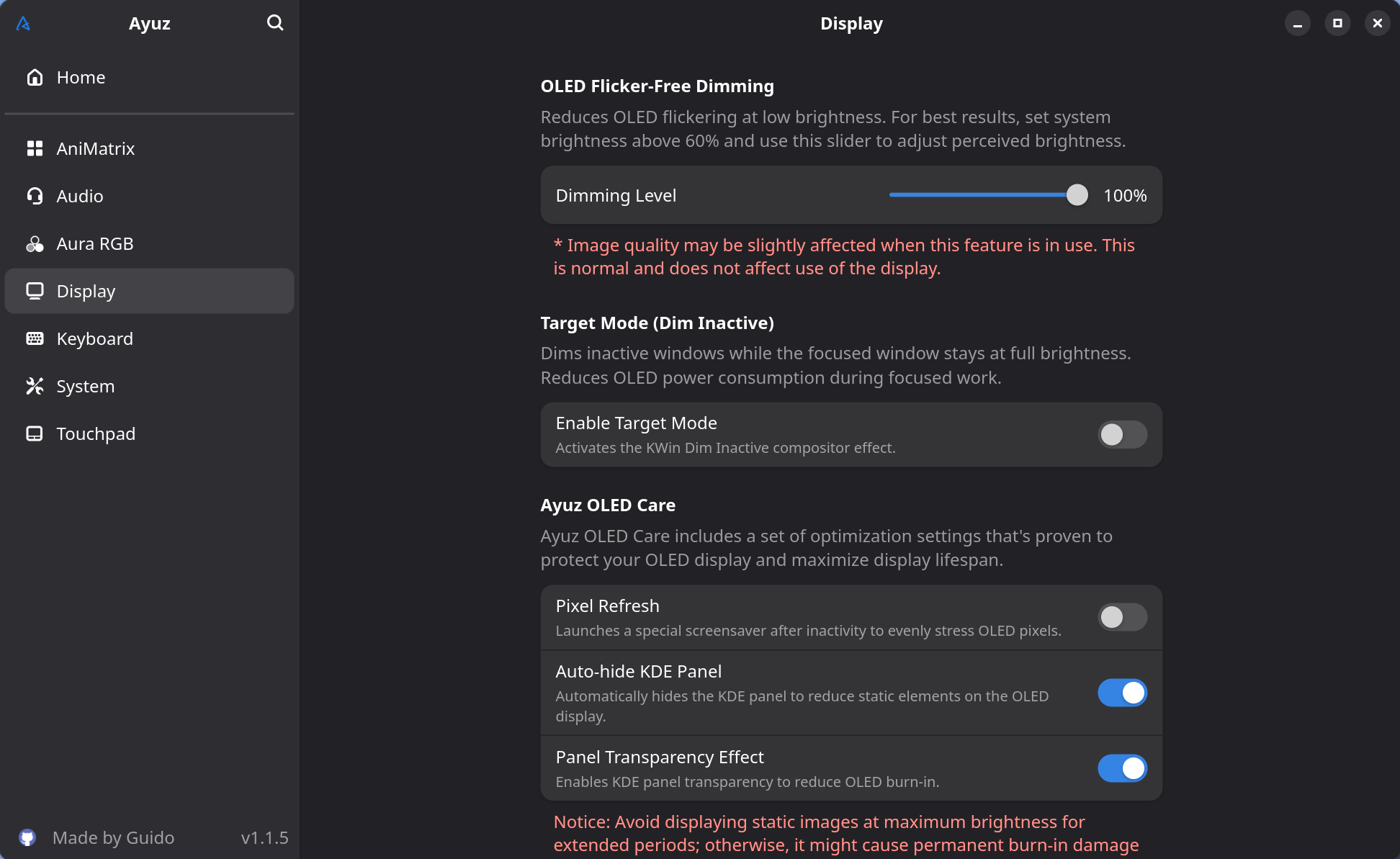Click the System tools icon
Screen dimensions: 1400x859
(35, 386)
